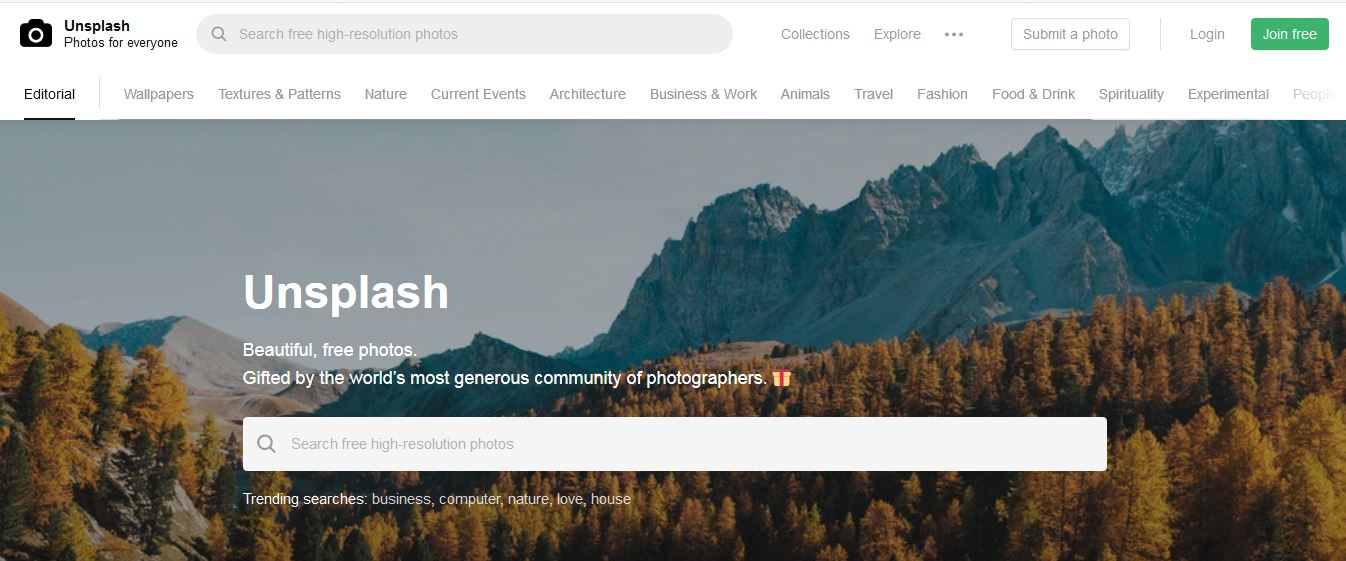Focus the large hero search field
The image size is (1346, 561).
click(x=675, y=444)
